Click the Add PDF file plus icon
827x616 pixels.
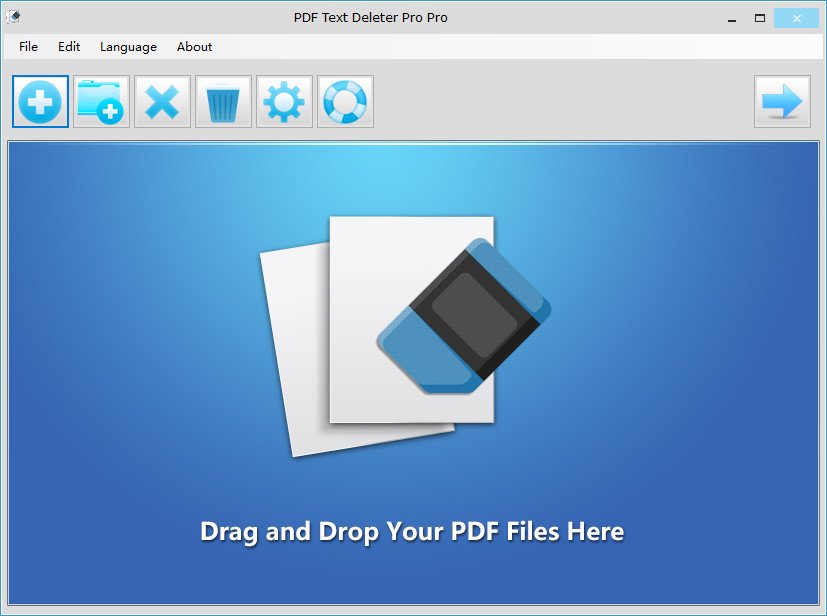[41, 102]
